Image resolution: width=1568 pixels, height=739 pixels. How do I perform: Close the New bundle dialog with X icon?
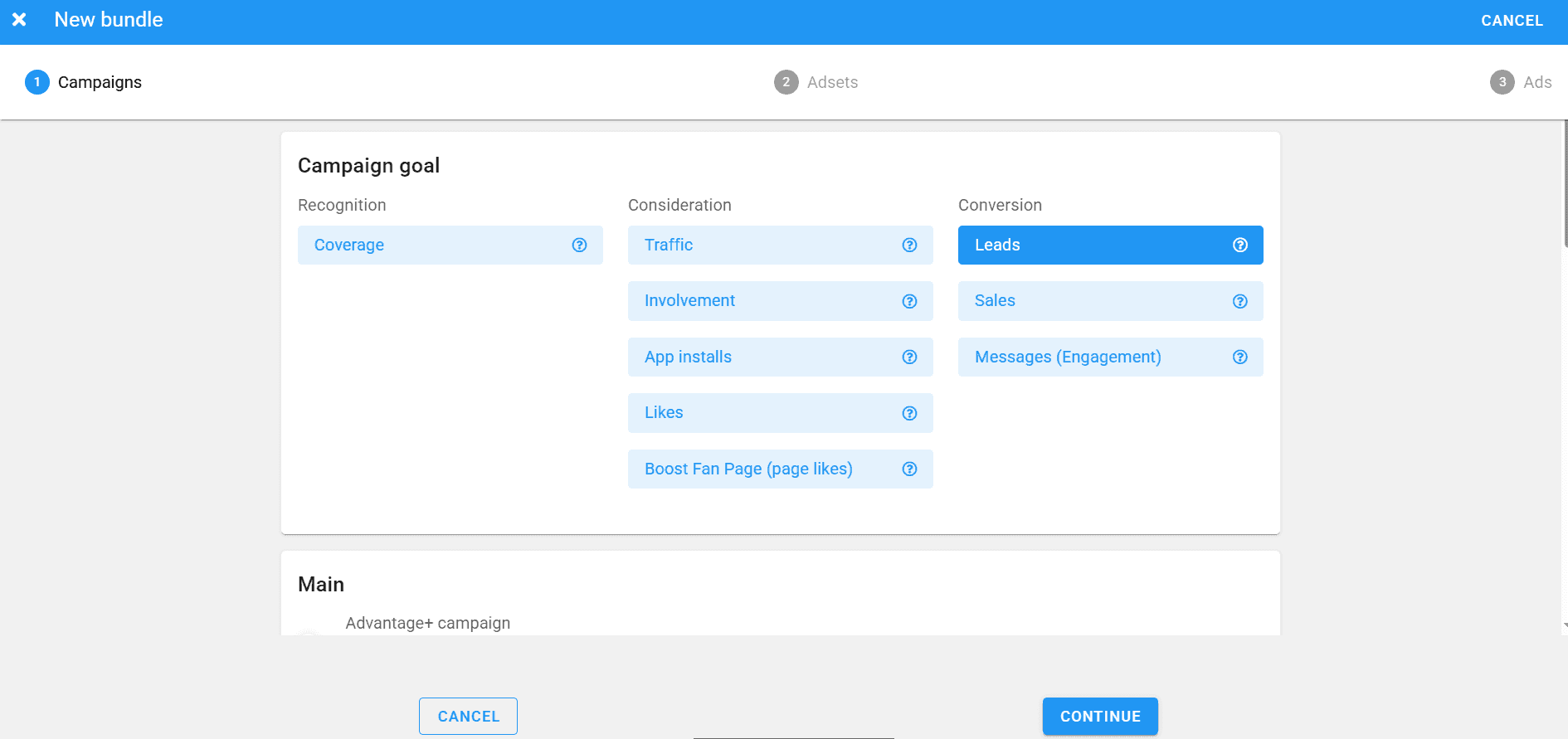(x=19, y=20)
